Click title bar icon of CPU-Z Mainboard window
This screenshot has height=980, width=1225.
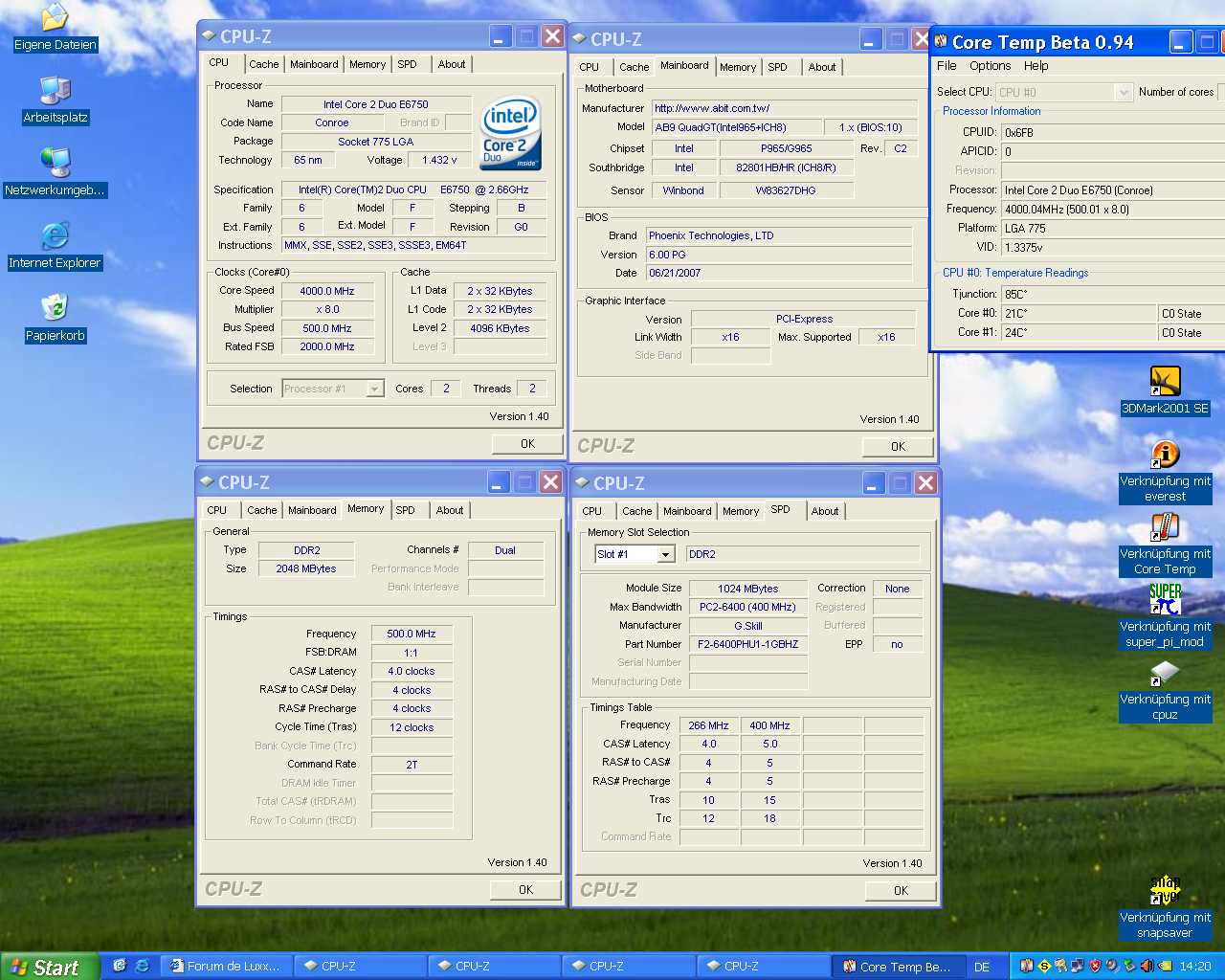tap(580, 39)
